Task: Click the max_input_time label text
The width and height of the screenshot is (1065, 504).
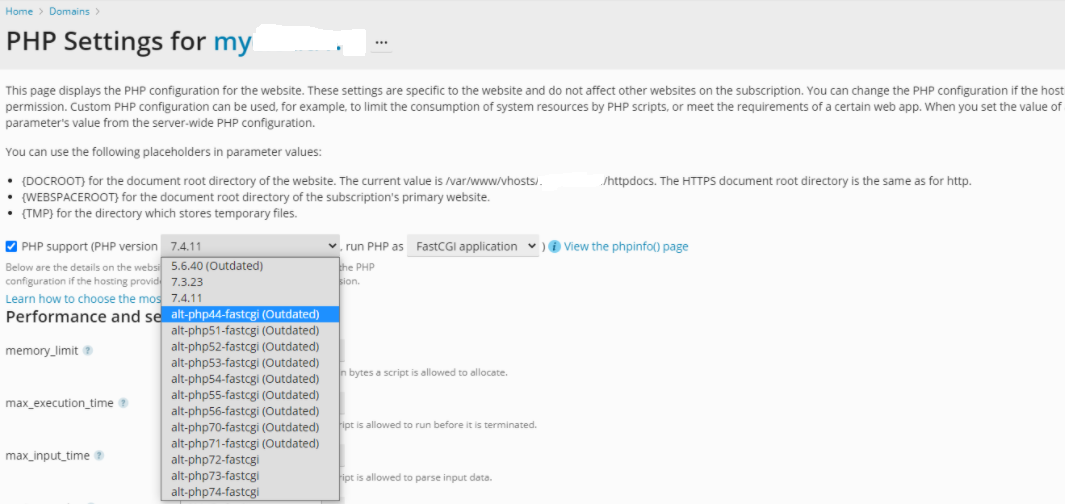Action: 48,456
